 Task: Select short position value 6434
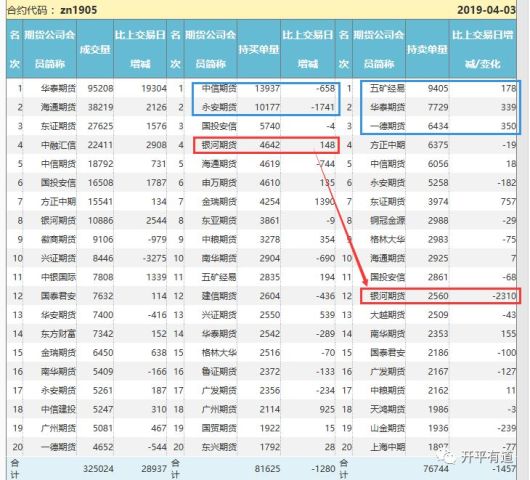tap(438, 126)
